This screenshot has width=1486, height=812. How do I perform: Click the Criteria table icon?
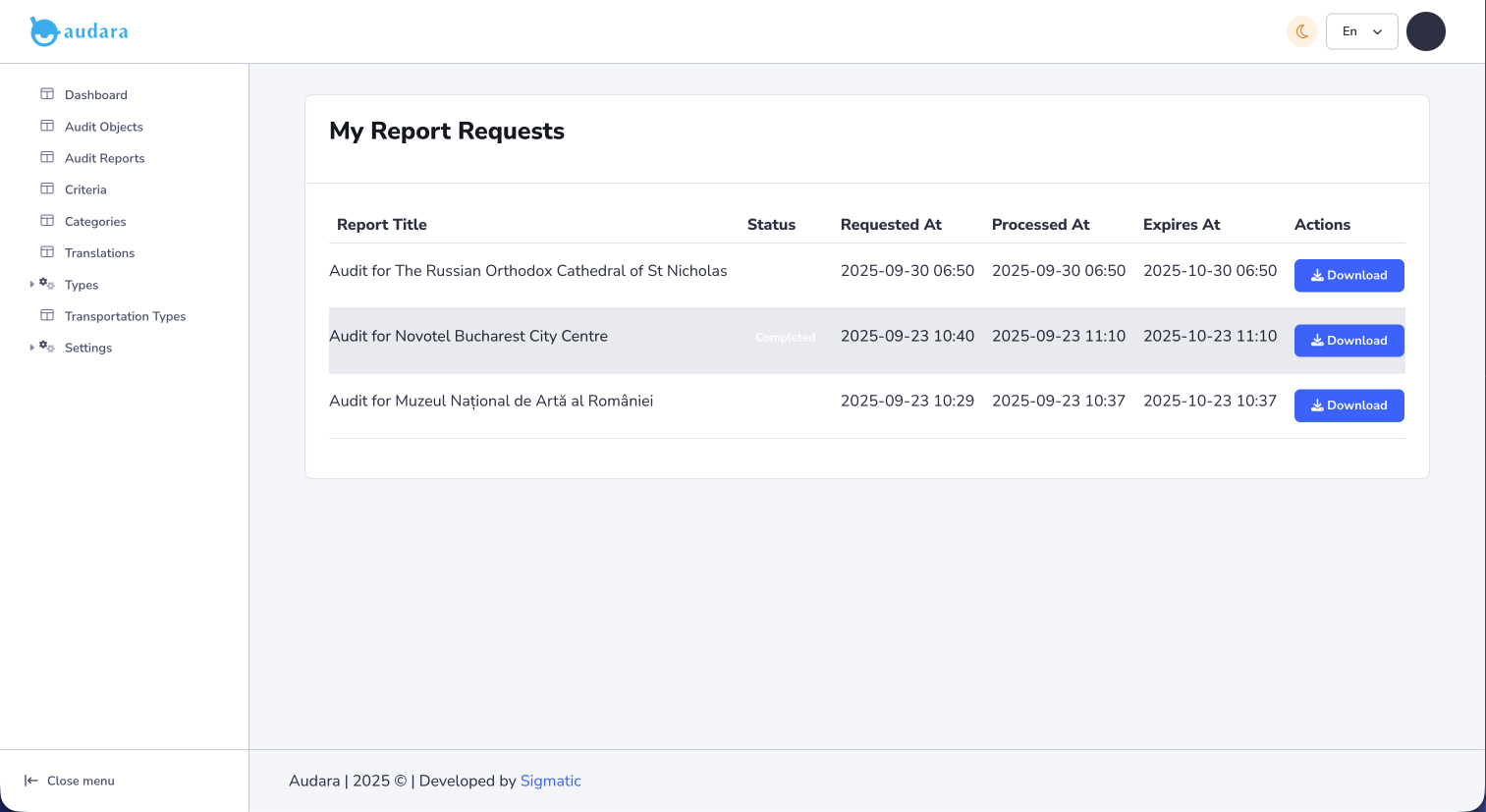click(x=47, y=189)
